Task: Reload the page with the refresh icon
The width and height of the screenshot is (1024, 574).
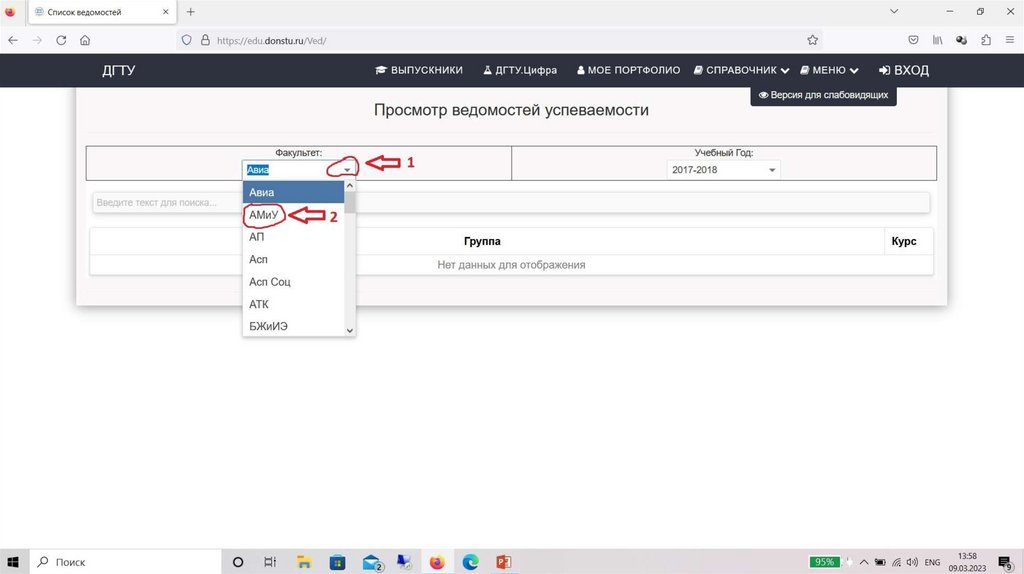Action: click(x=61, y=40)
